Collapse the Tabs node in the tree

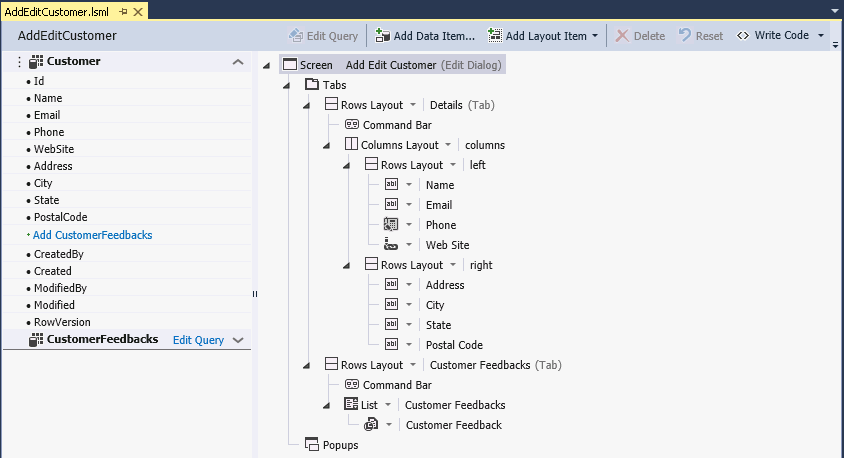click(x=286, y=85)
